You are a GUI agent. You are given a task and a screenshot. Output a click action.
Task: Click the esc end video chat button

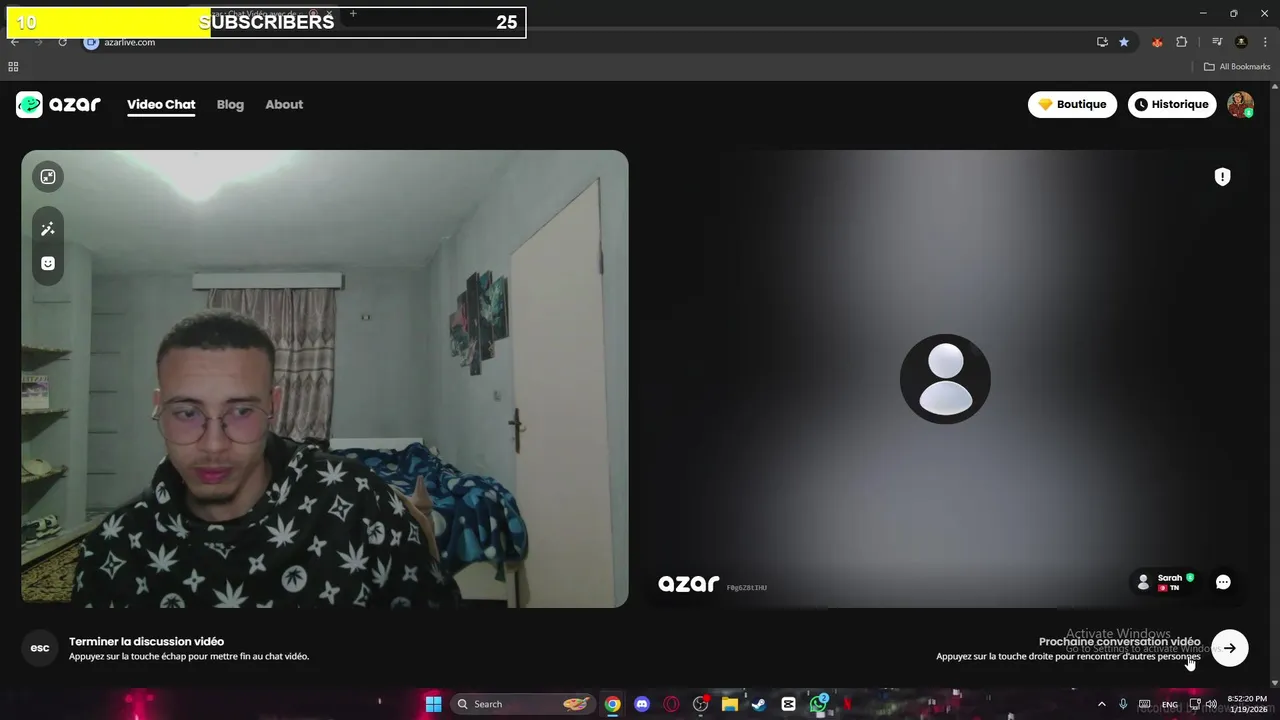pos(40,648)
